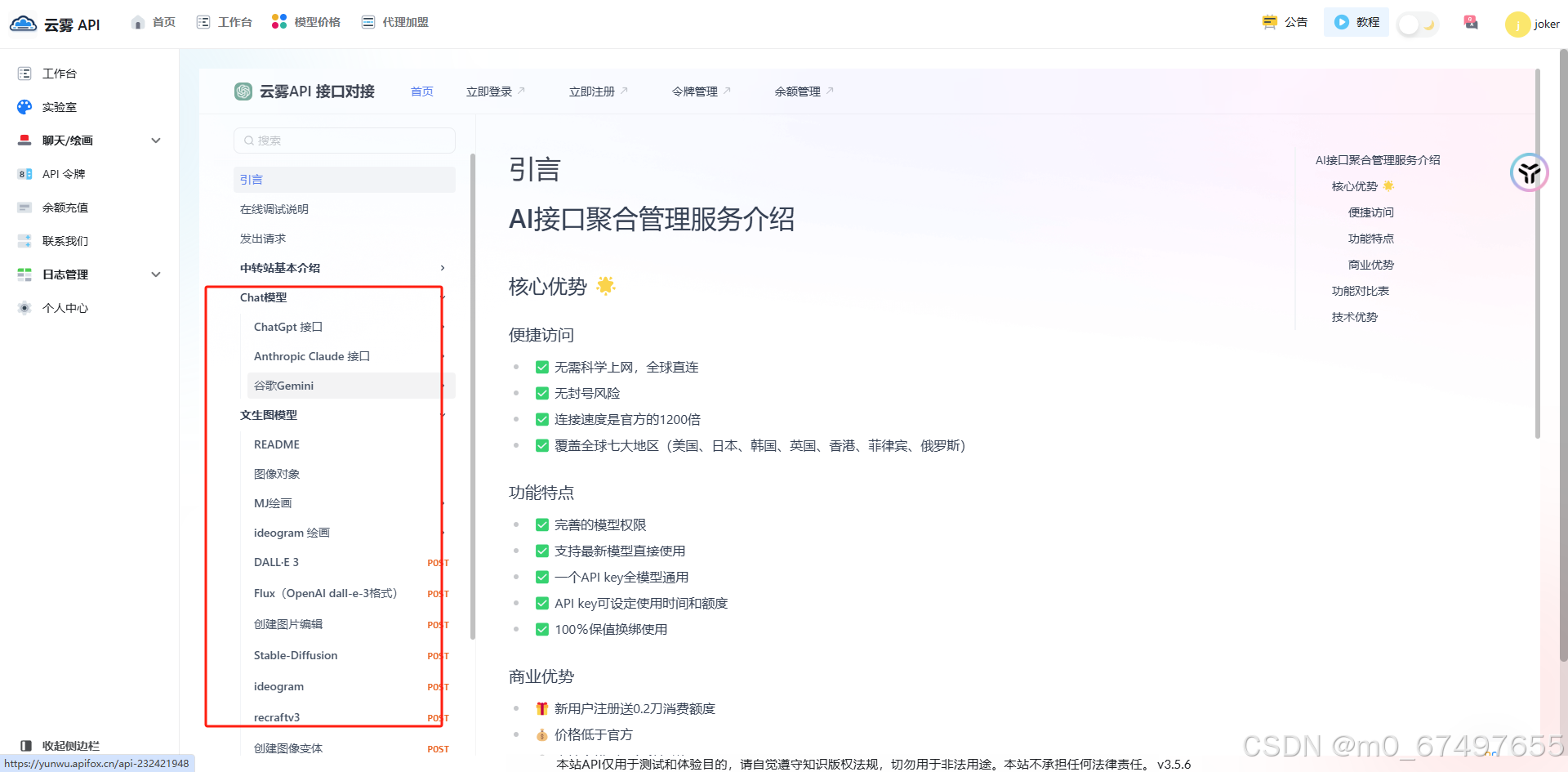Click the sun icon beside 核心优势 heading
The width and height of the screenshot is (1568, 772).
click(606, 285)
